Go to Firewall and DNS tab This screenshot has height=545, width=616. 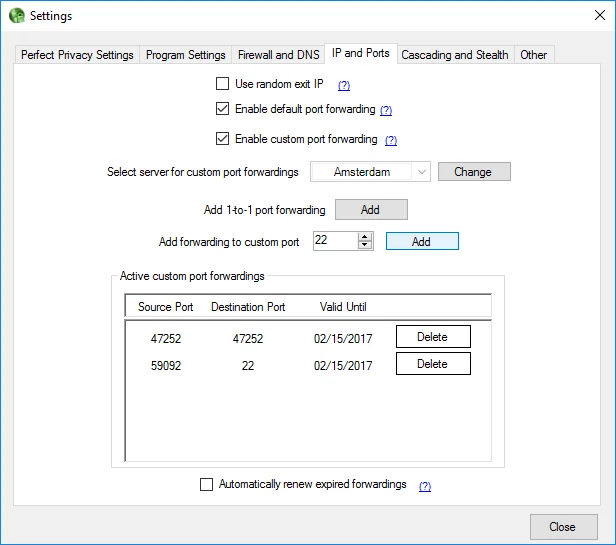click(x=279, y=55)
